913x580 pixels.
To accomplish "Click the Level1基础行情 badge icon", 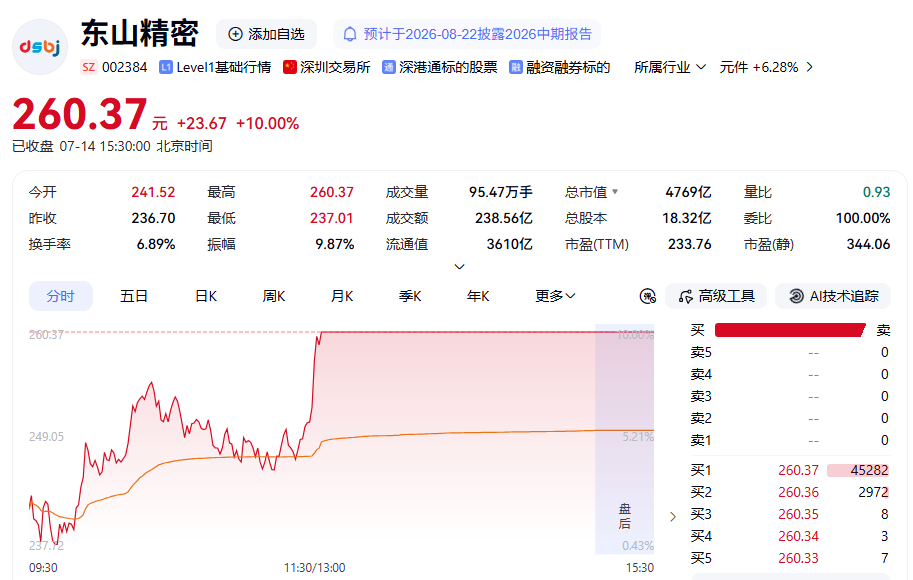I will [x=166, y=68].
